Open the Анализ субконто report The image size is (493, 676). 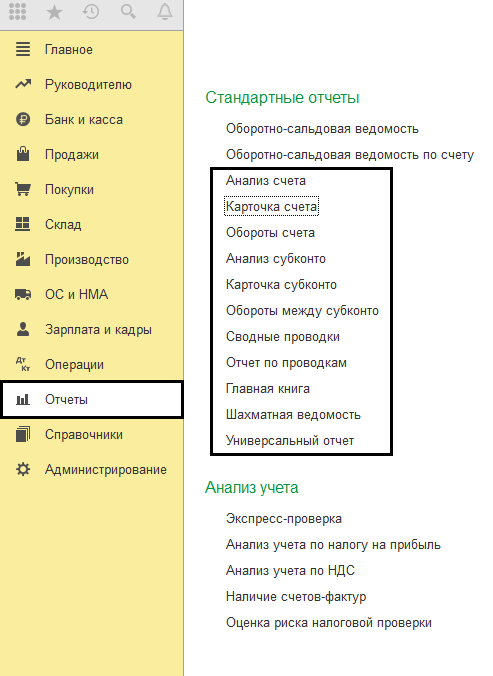click(276, 259)
